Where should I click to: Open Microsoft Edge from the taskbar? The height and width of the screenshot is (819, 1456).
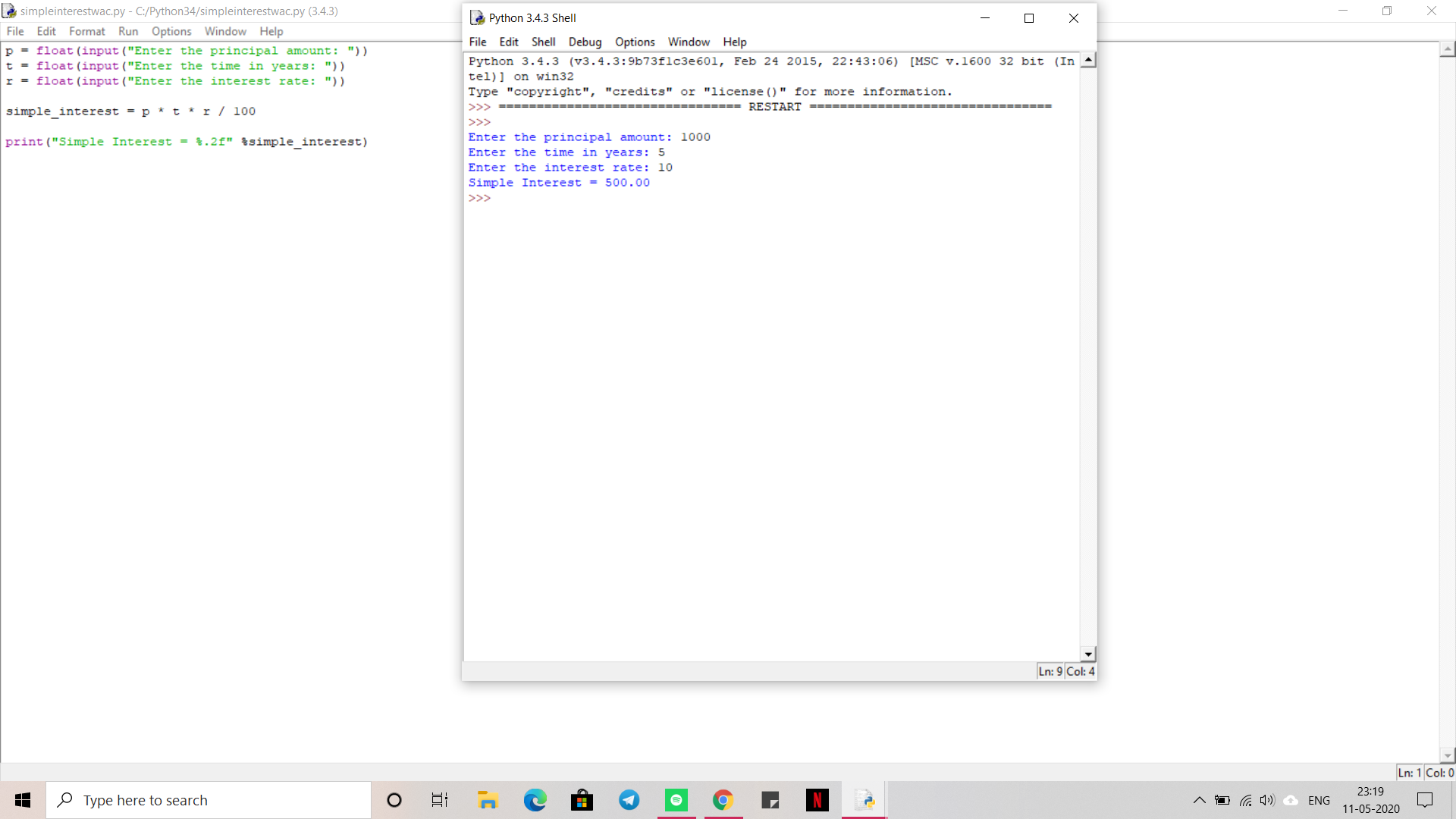tap(535, 800)
